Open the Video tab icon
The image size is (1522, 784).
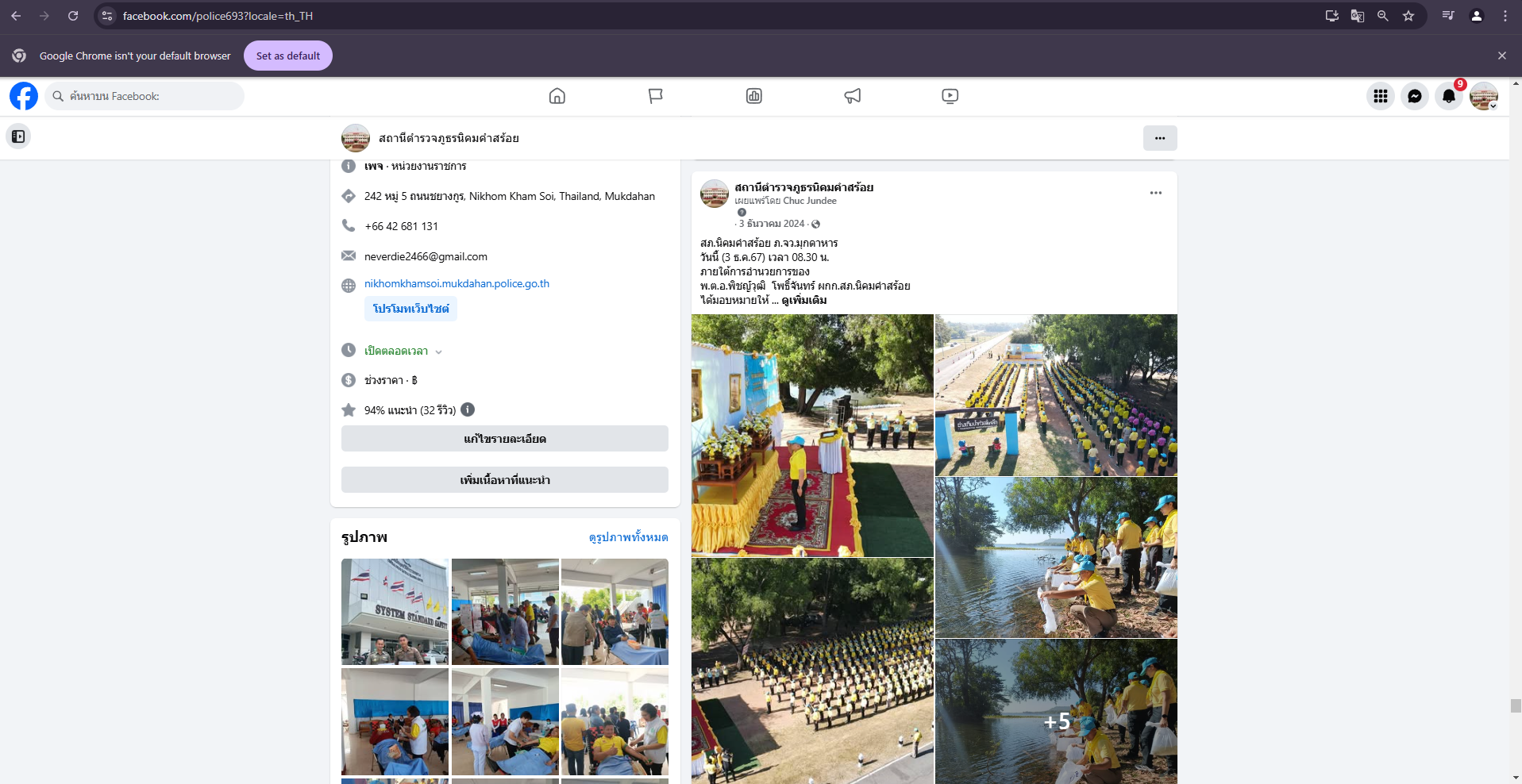coord(950,96)
